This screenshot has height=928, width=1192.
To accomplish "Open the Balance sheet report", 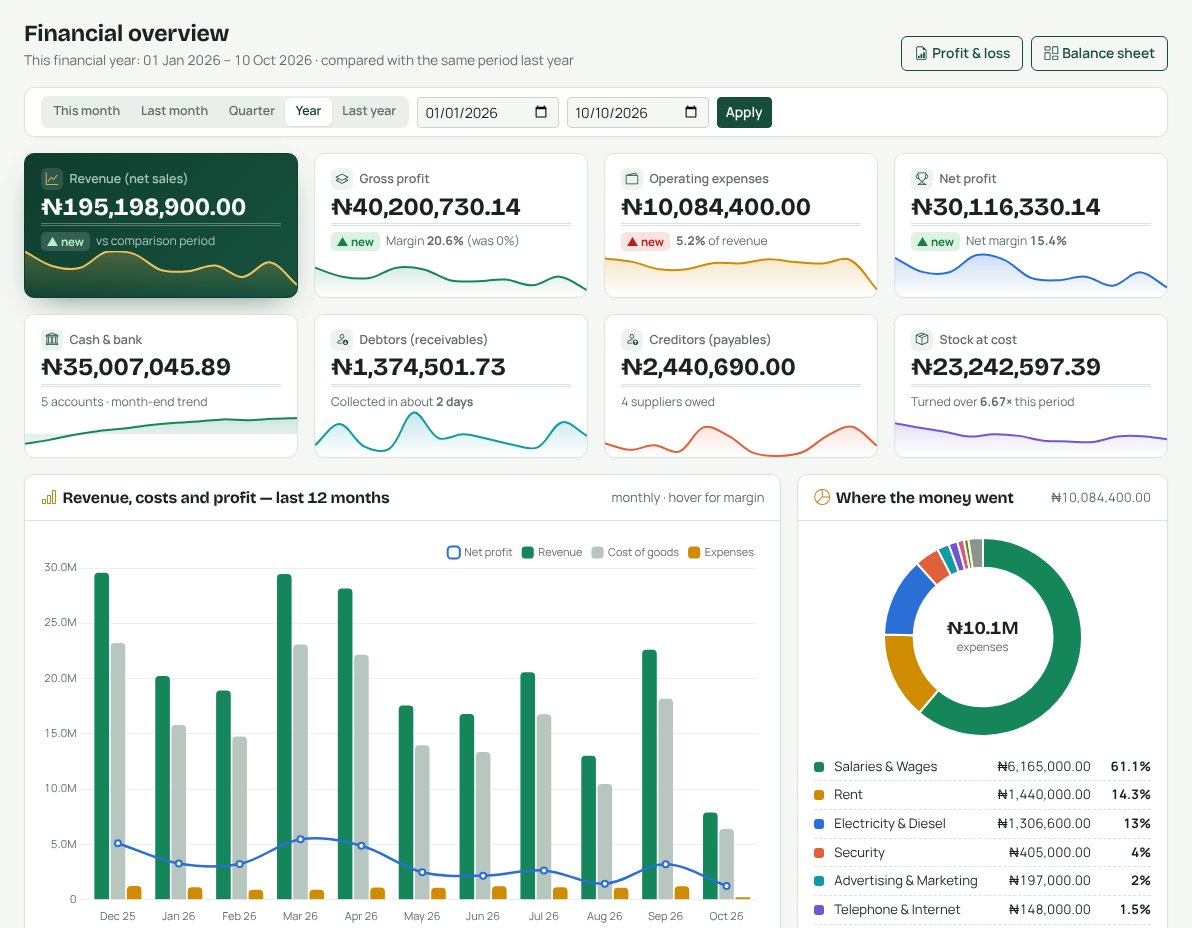I will click(1099, 53).
